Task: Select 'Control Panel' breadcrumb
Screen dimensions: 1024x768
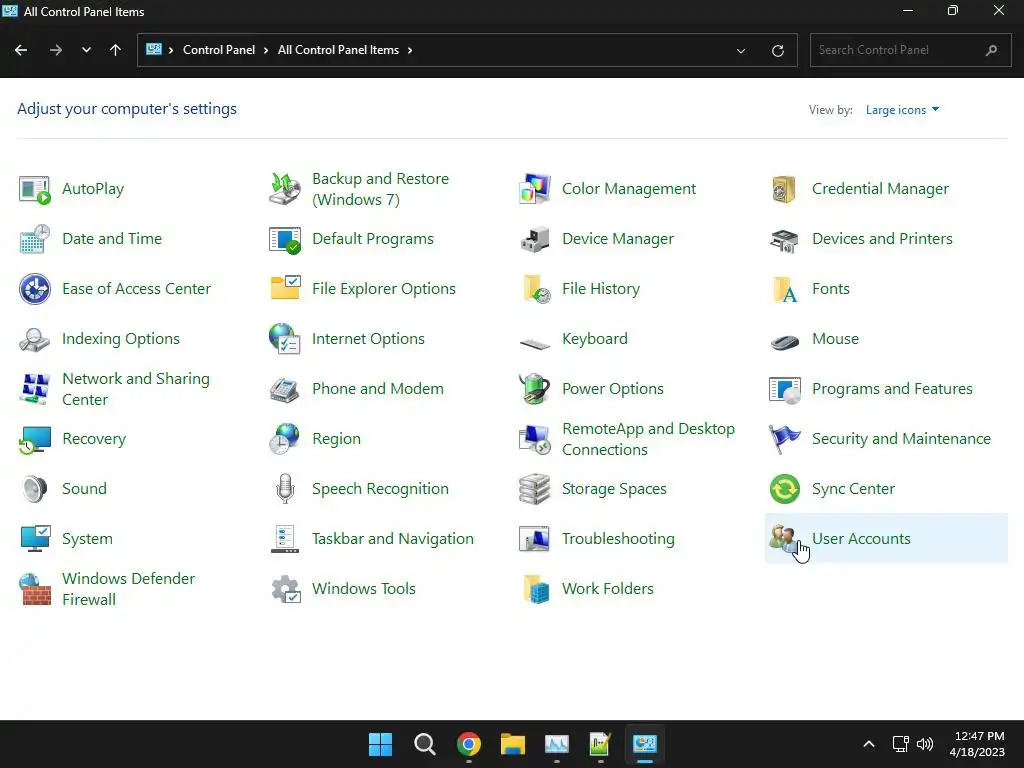Action: pos(219,50)
